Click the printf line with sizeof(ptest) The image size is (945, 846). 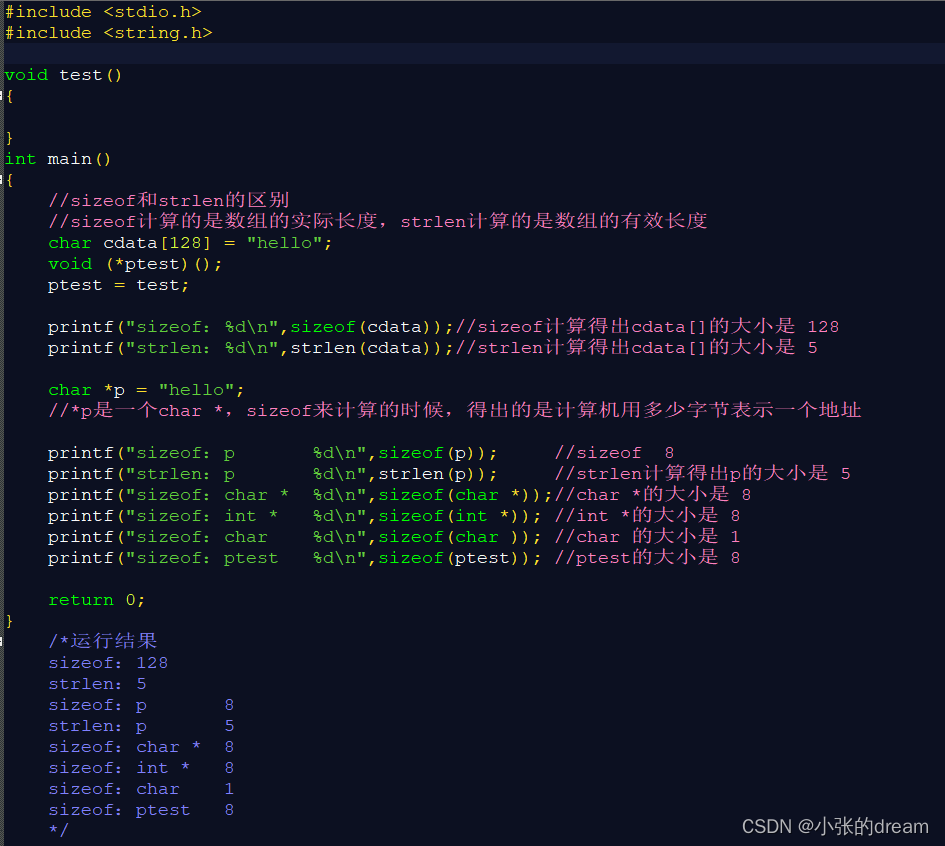394,558
